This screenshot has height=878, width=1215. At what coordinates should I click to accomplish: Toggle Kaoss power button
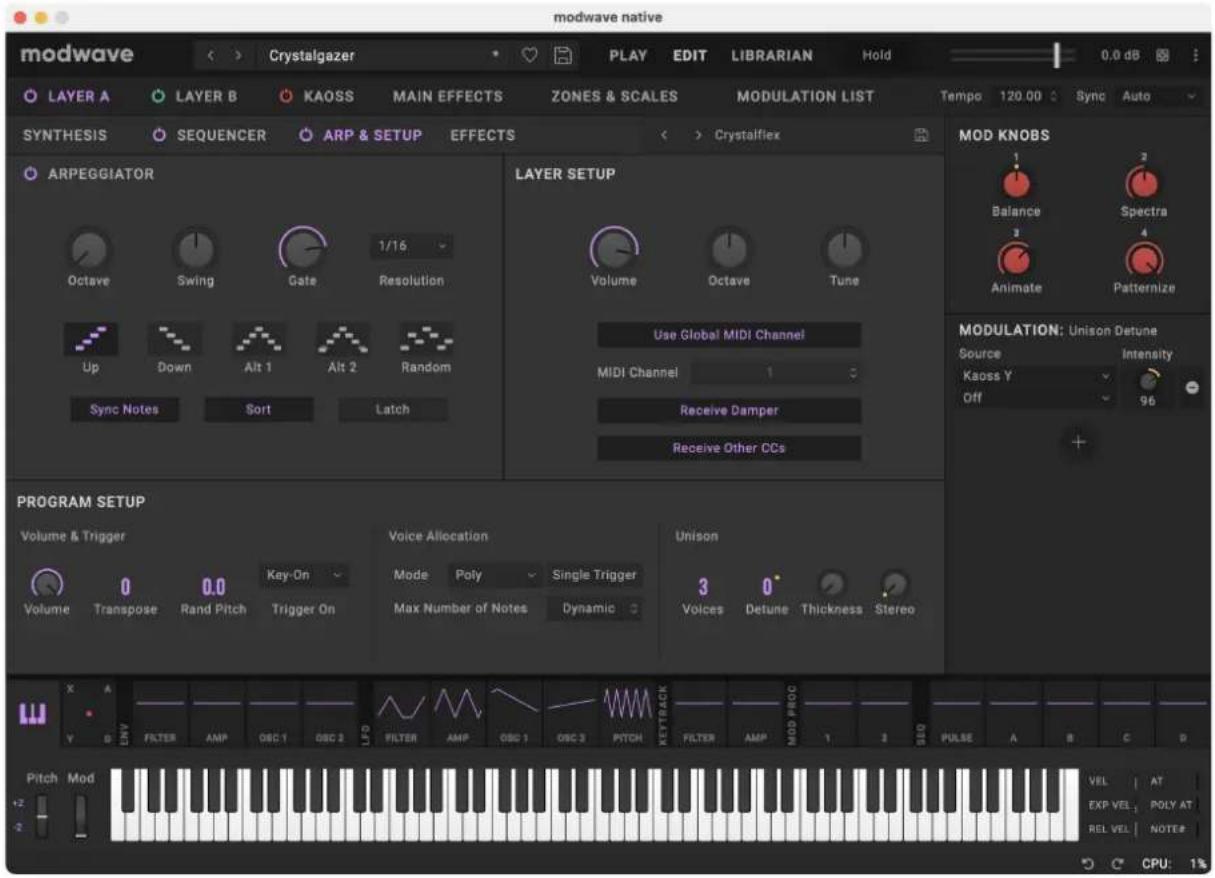(286, 96)
